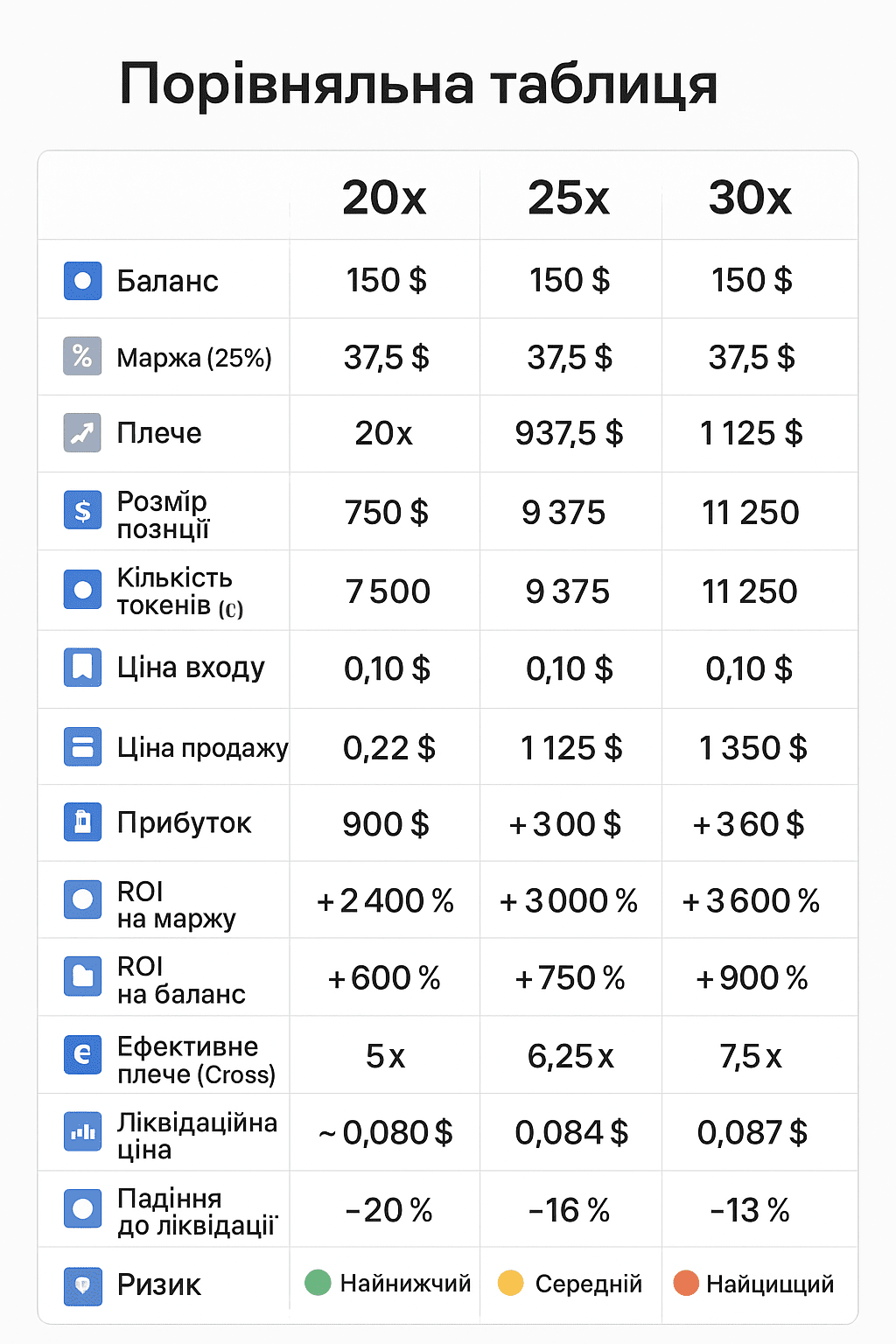Click the bookmark icon beside Ціна входу
Image resolution: width=896 pixels, height=1344 pixels.
[82, 668]
